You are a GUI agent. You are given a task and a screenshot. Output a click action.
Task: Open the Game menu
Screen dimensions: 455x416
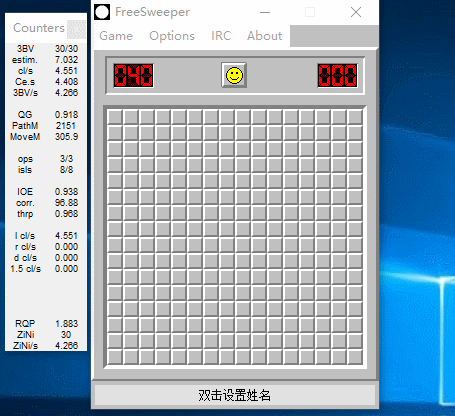pos(116,36)
